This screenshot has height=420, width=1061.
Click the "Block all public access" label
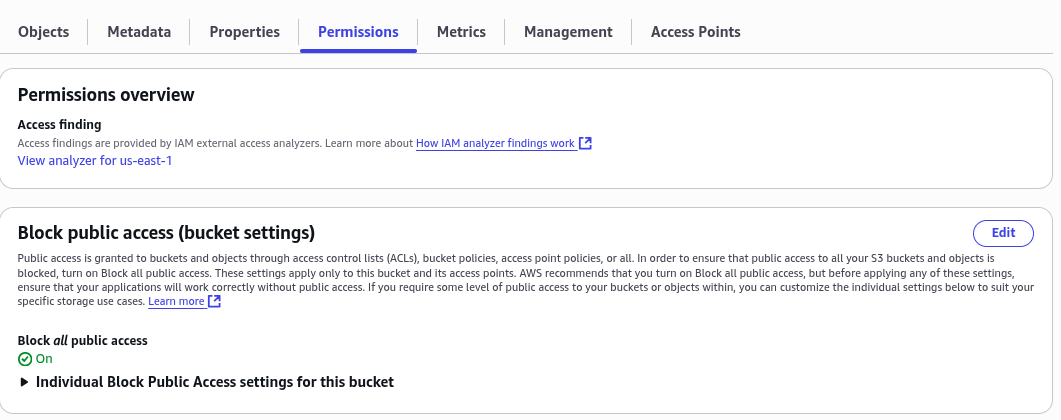click(x=82, y=341)
